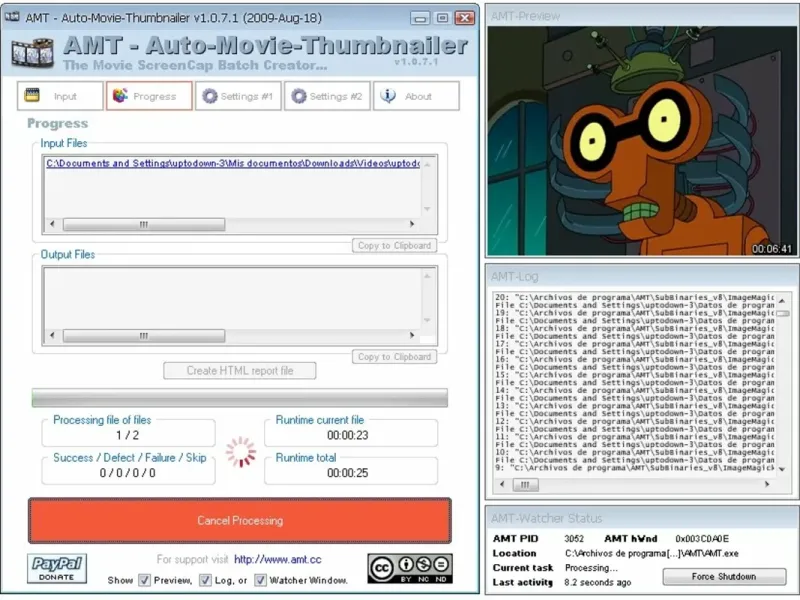This screenshot has width=800, height=600.
Task: Click Output Files scroll left arrow
Action: point(52,335)
